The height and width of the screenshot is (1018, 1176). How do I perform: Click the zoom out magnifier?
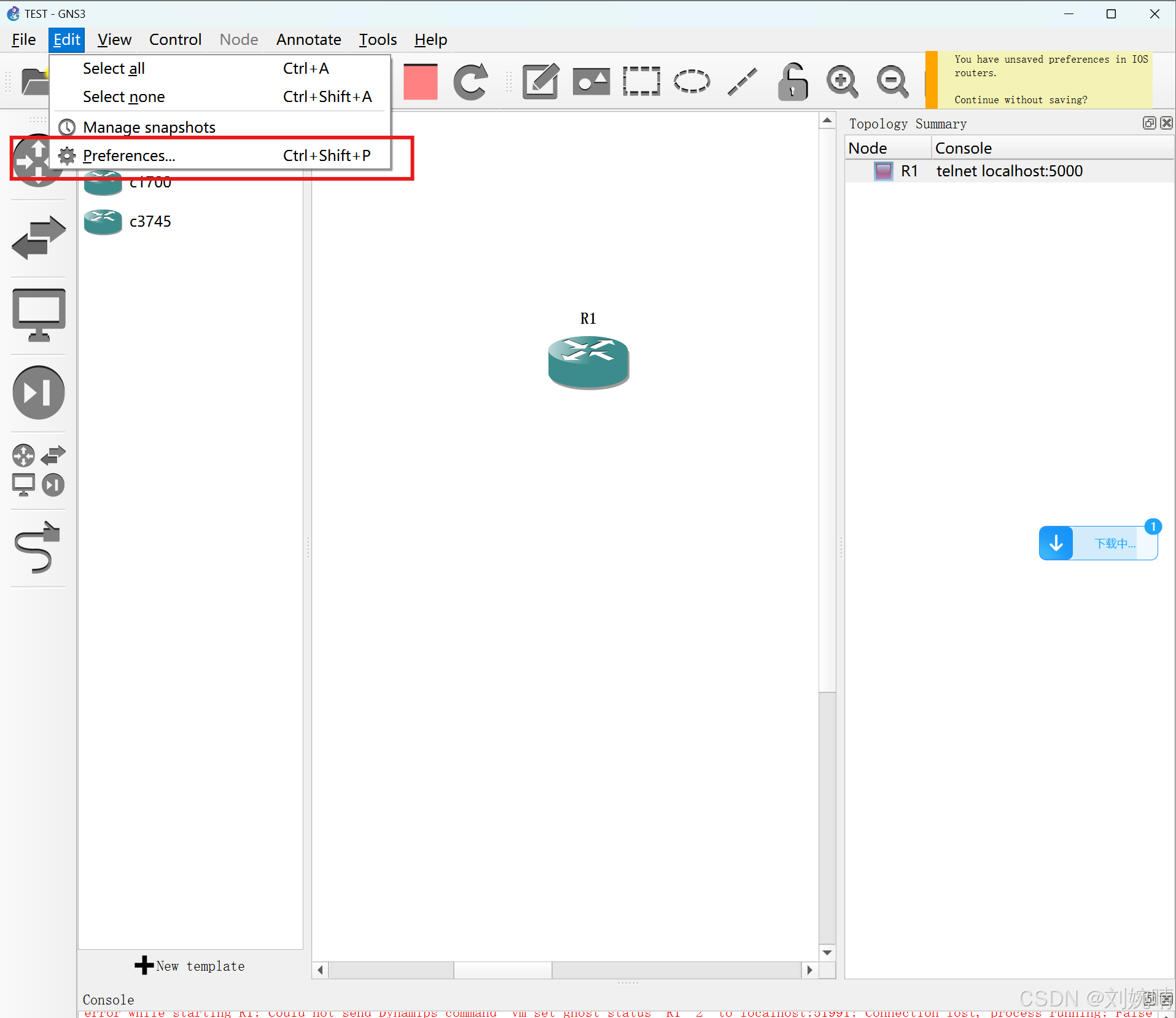[892, 81]
